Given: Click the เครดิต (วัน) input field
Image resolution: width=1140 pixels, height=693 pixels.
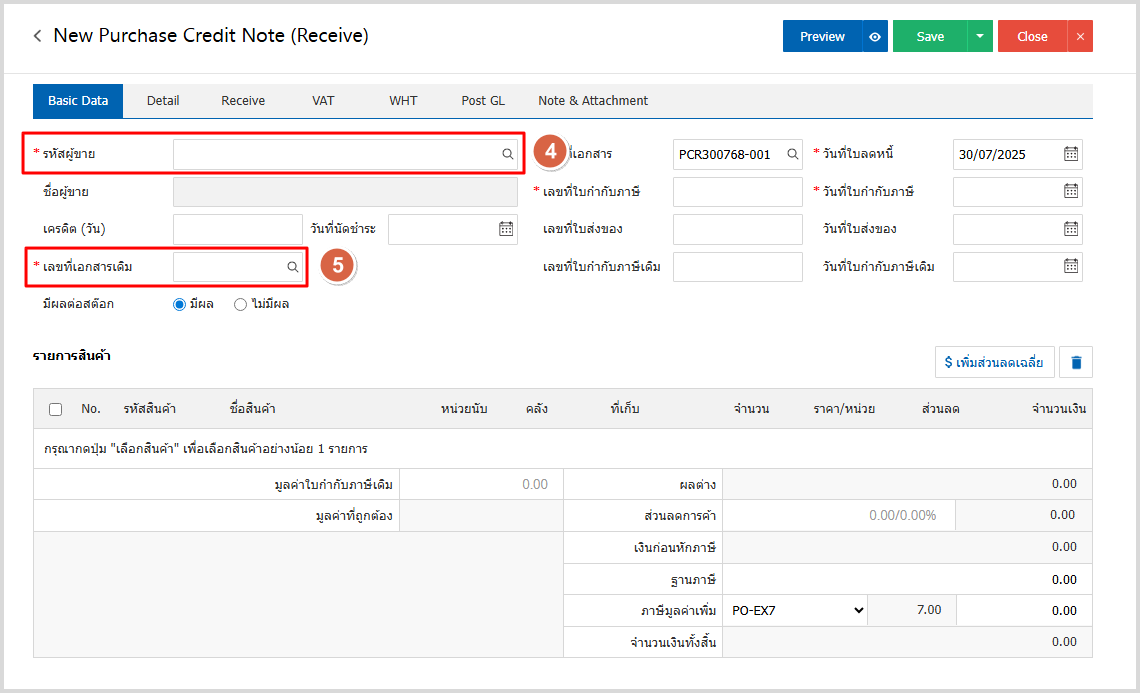Looking at the screenshot, I should point(237,229).
